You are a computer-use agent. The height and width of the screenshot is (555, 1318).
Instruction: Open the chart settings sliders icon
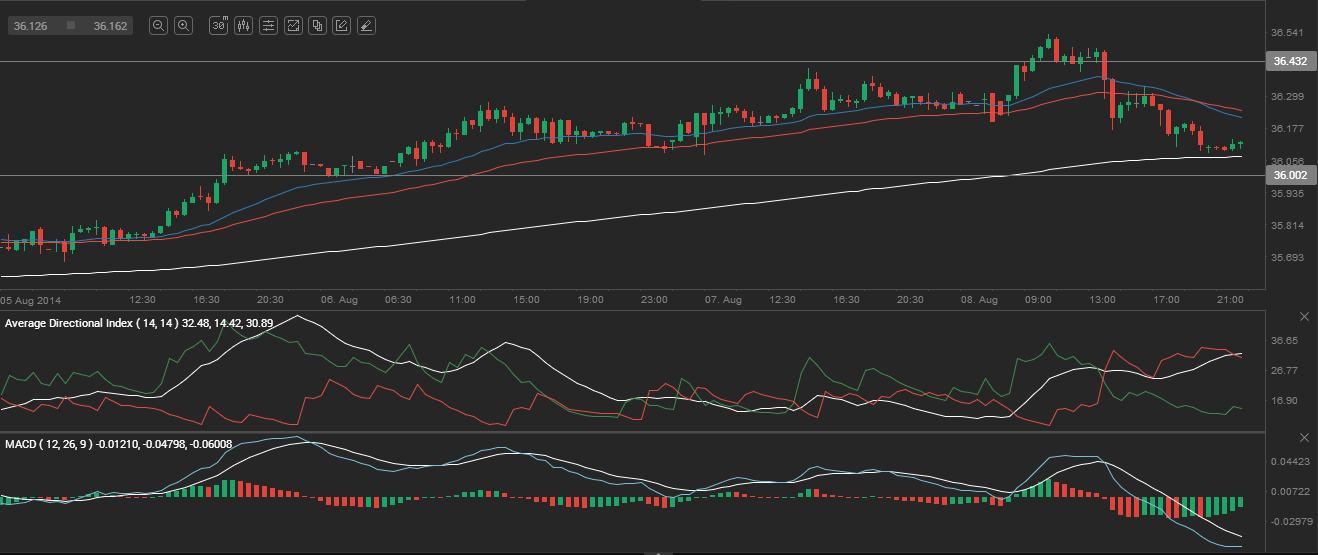coord(268,26)
